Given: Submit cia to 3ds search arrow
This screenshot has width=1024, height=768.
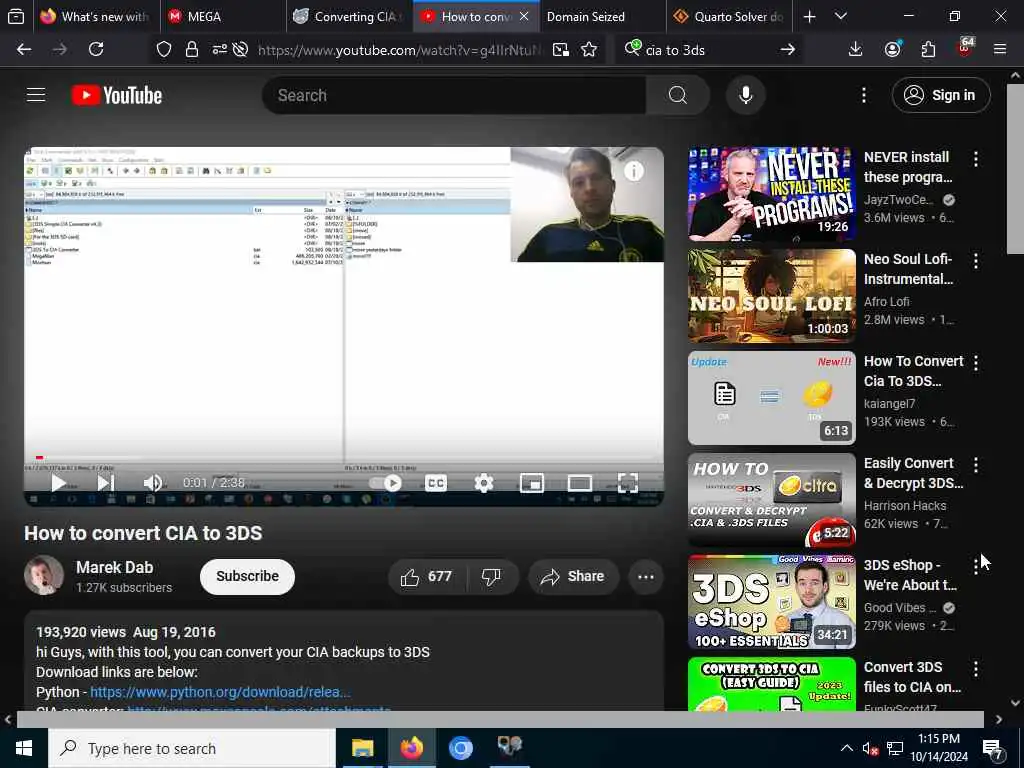Looking at the screenshot, I should 788,50.
